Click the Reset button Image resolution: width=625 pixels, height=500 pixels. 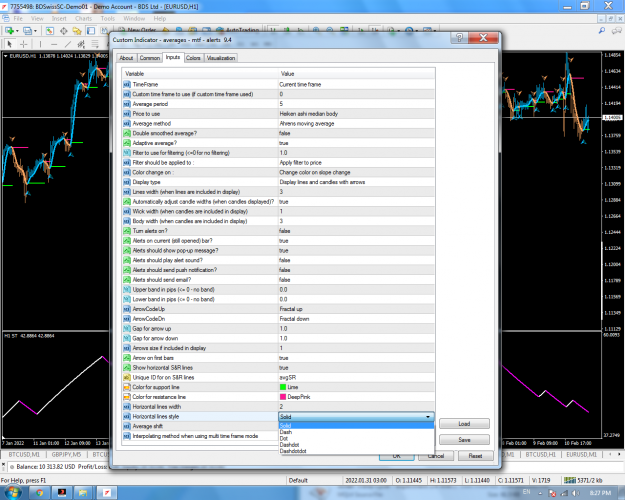point(475,456)
